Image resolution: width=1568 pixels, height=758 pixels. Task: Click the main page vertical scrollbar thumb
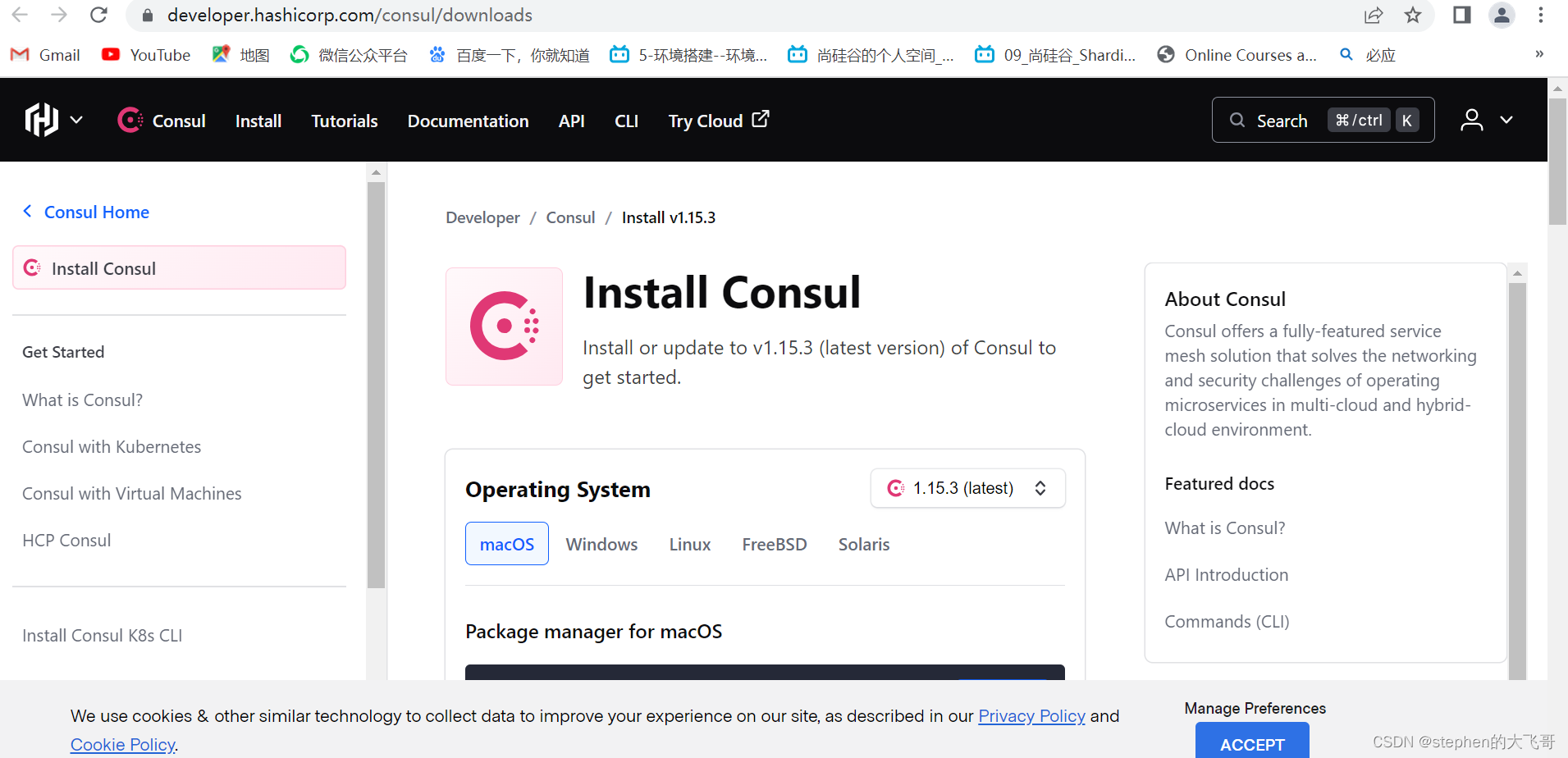[x=1557, y=161]
